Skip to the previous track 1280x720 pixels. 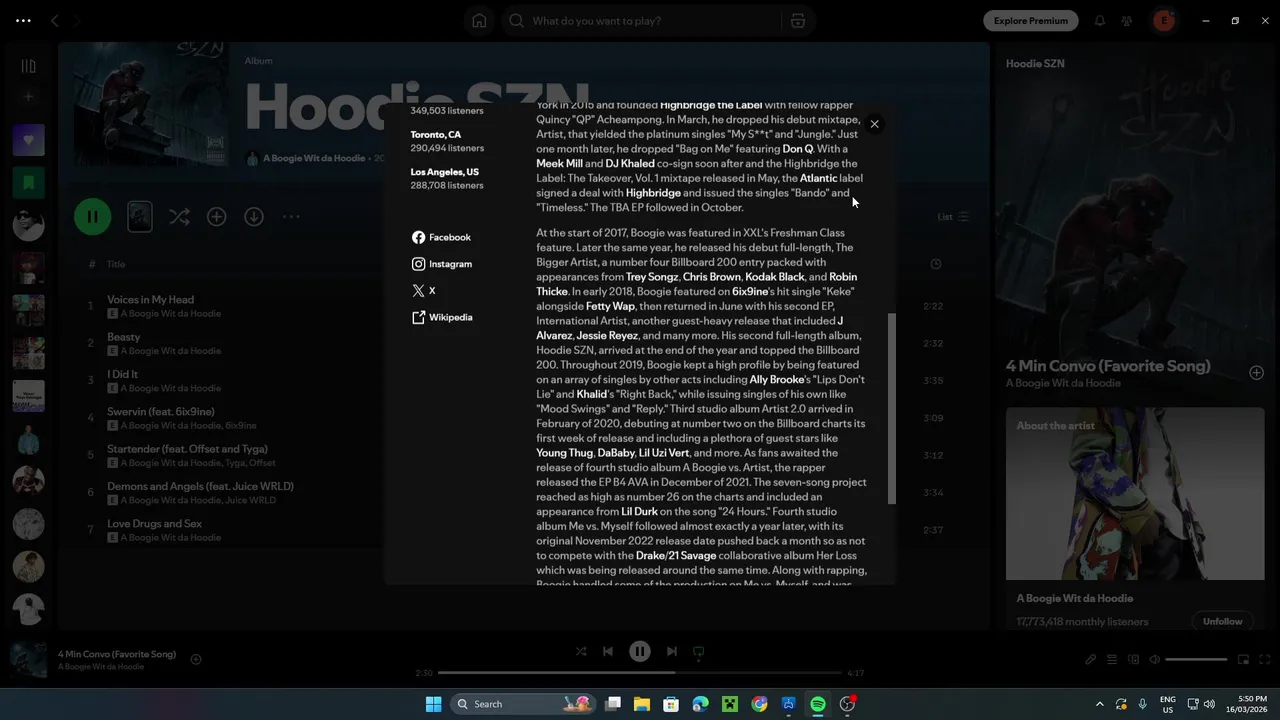608,651
